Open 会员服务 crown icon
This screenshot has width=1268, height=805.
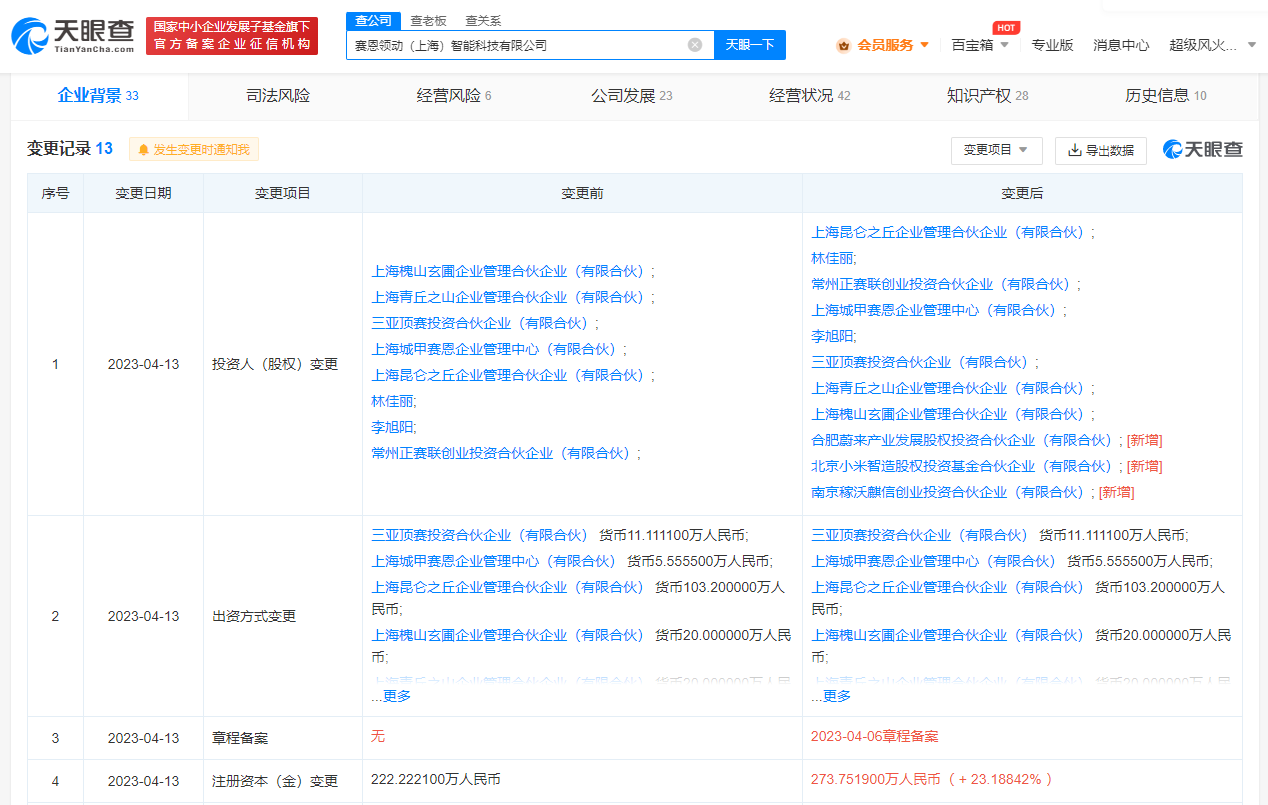tap(843, 45)
